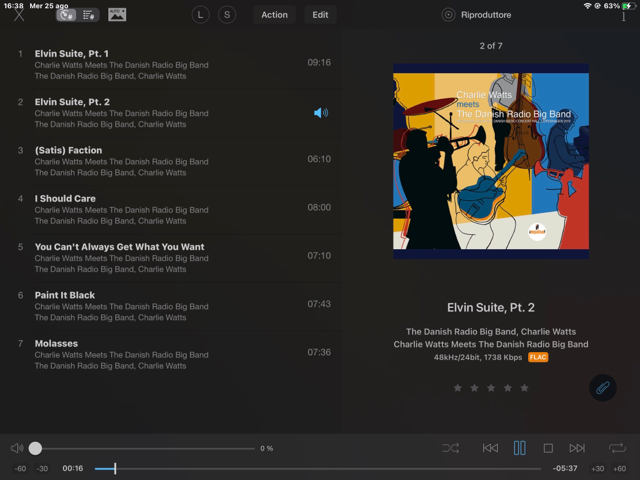Play track Elvin Suite, Pt. 1
Viewport: 640px width, 480px height.
point(171,64)
